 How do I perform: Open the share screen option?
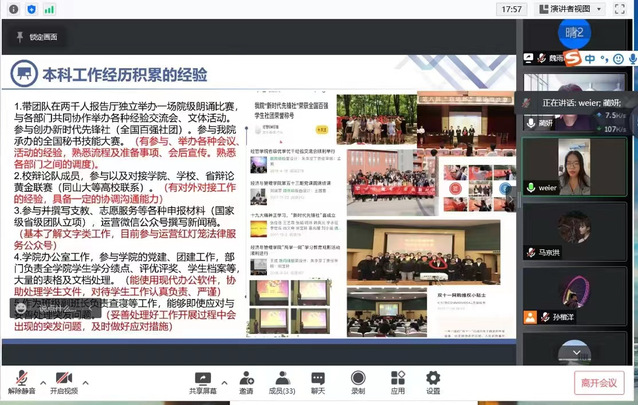(x=203, y=379)
